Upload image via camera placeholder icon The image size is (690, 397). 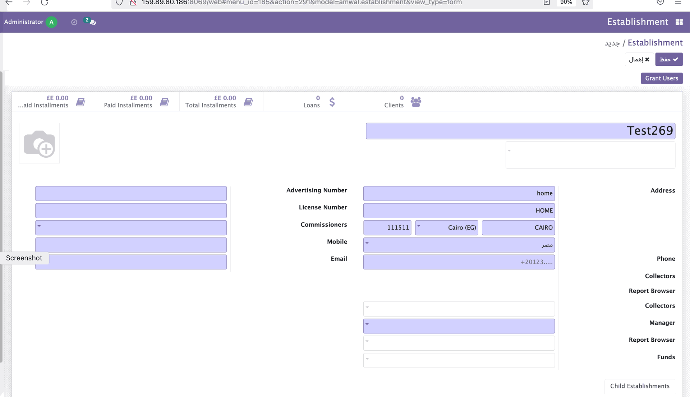pos(40,143)
